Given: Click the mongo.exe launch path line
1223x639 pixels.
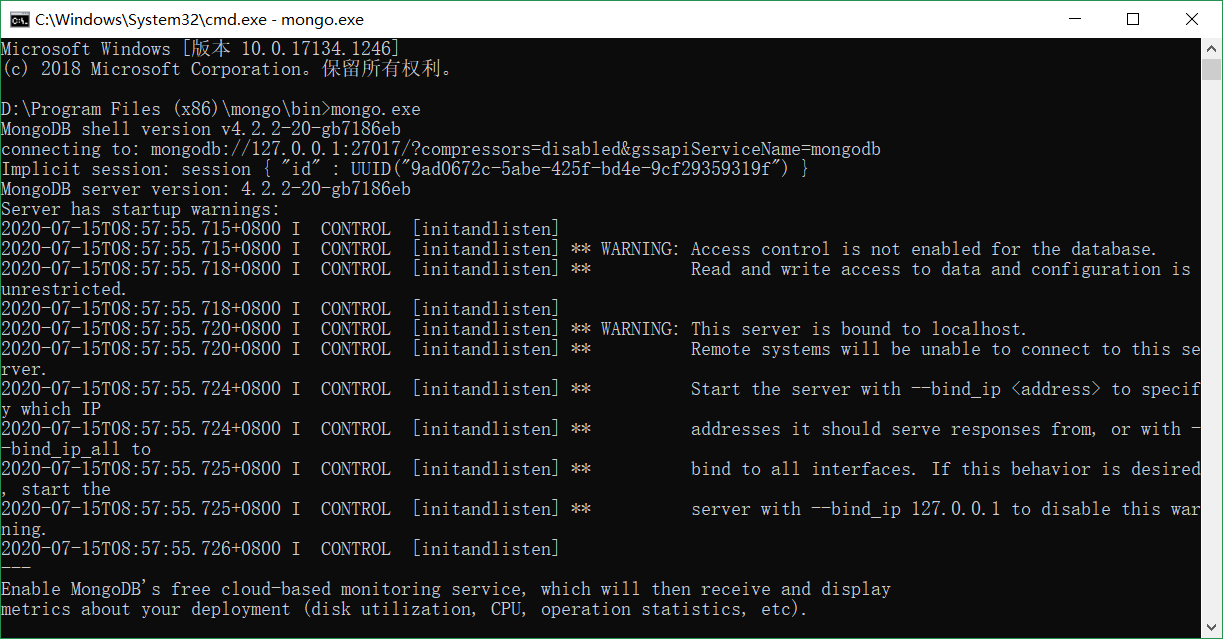Looking at the screenshot, I should (x=210, y=108).
